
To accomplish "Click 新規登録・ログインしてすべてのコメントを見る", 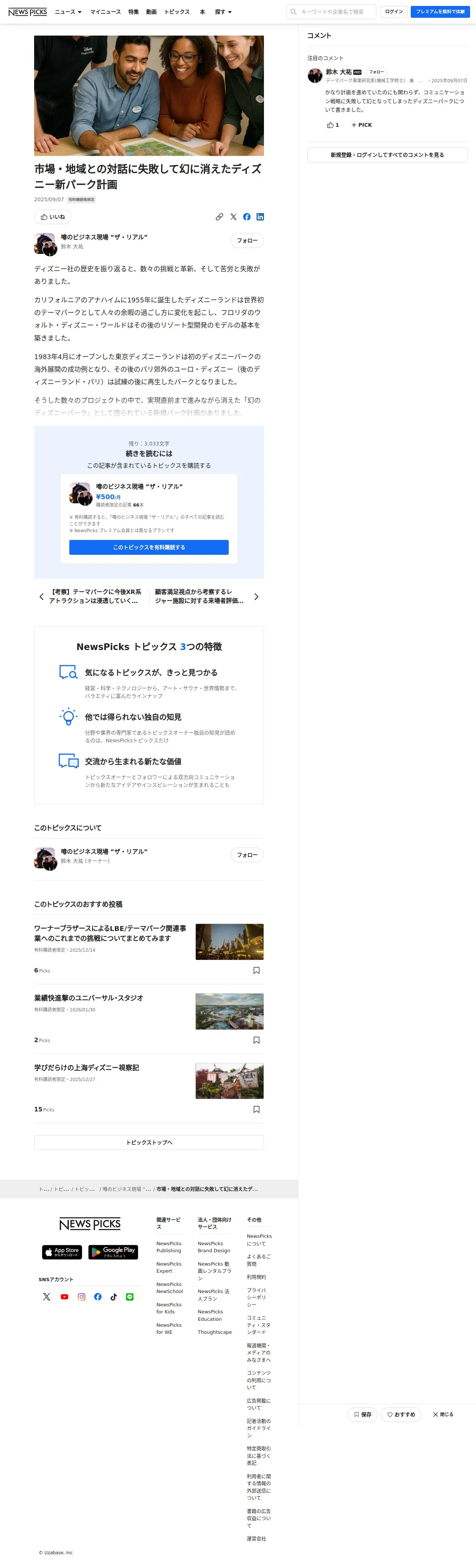I will pos(387,155).
